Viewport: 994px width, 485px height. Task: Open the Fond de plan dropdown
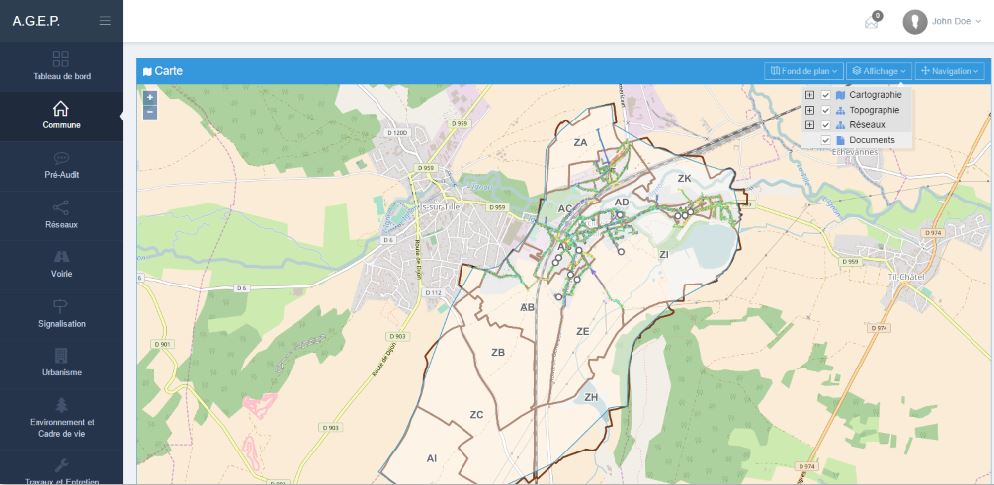804,71
